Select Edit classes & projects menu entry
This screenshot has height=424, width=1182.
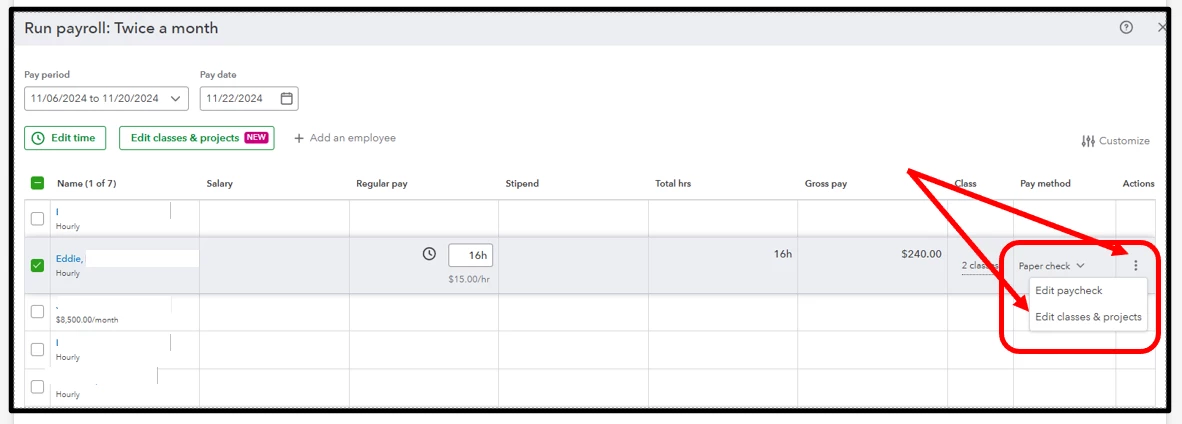[x=1088, y=317]
